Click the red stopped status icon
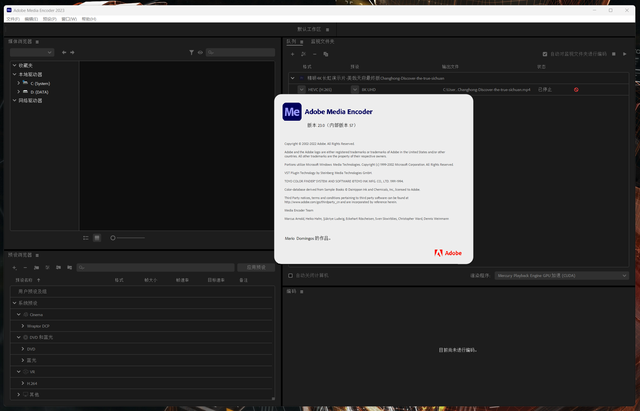The width and height of the screenshot is (640, 411). pos(576,89)
